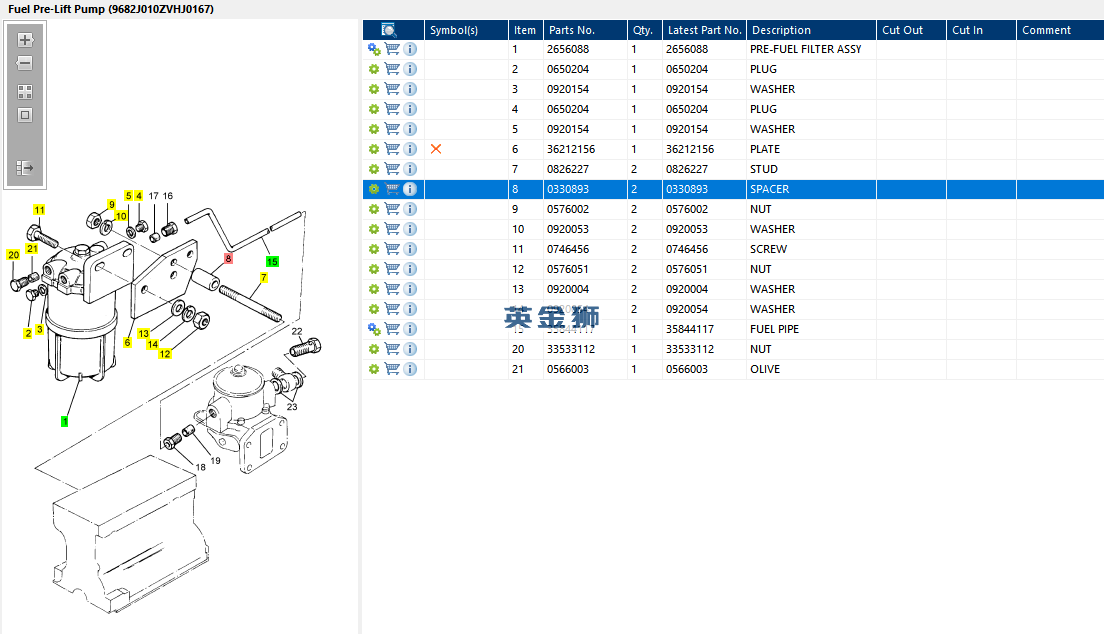
Task: Click gear icon for FUEL PIPE row
Action: [x=374, y=329]
